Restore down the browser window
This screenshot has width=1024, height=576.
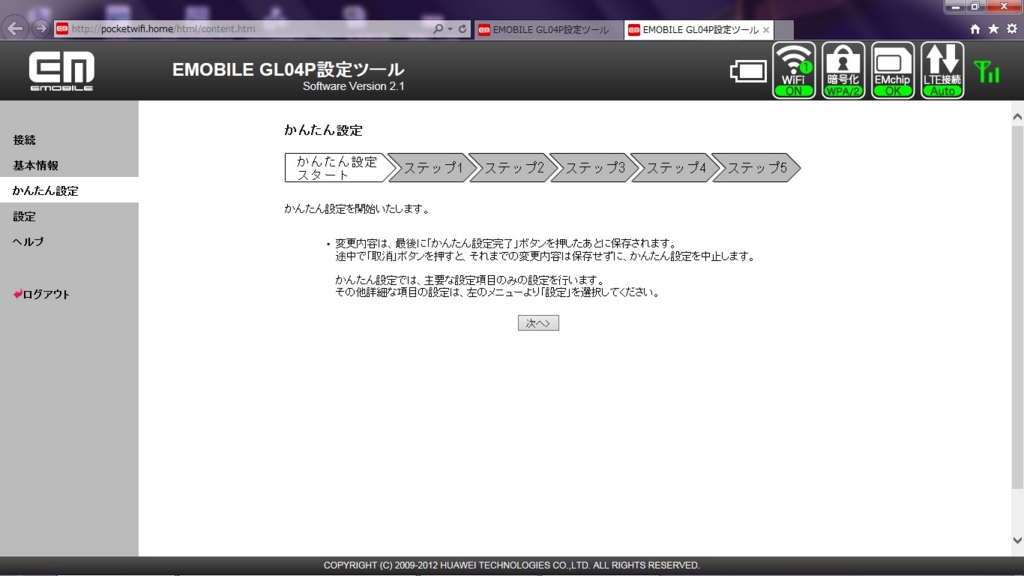975,6
